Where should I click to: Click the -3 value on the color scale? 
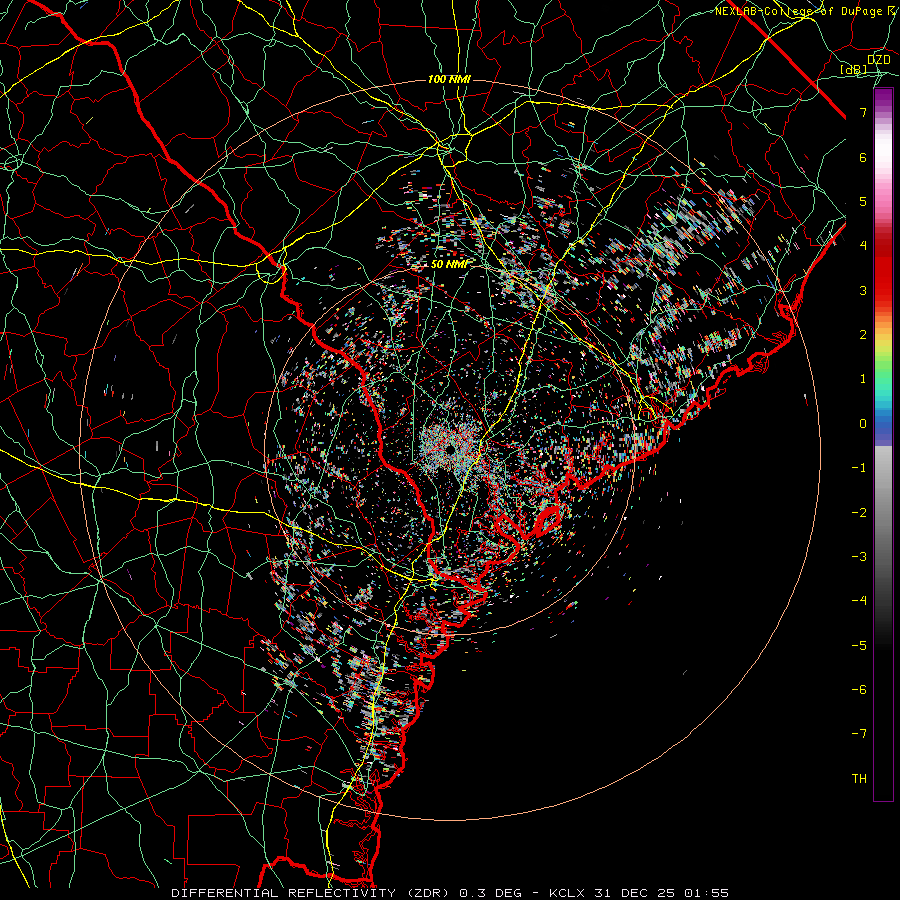coord(859,557)
